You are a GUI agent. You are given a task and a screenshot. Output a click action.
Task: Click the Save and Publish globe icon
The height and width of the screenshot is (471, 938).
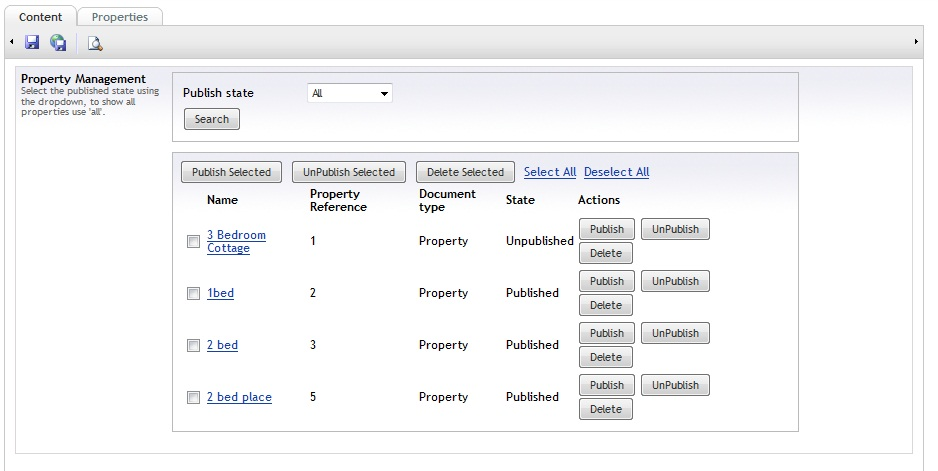coord(59,42)
